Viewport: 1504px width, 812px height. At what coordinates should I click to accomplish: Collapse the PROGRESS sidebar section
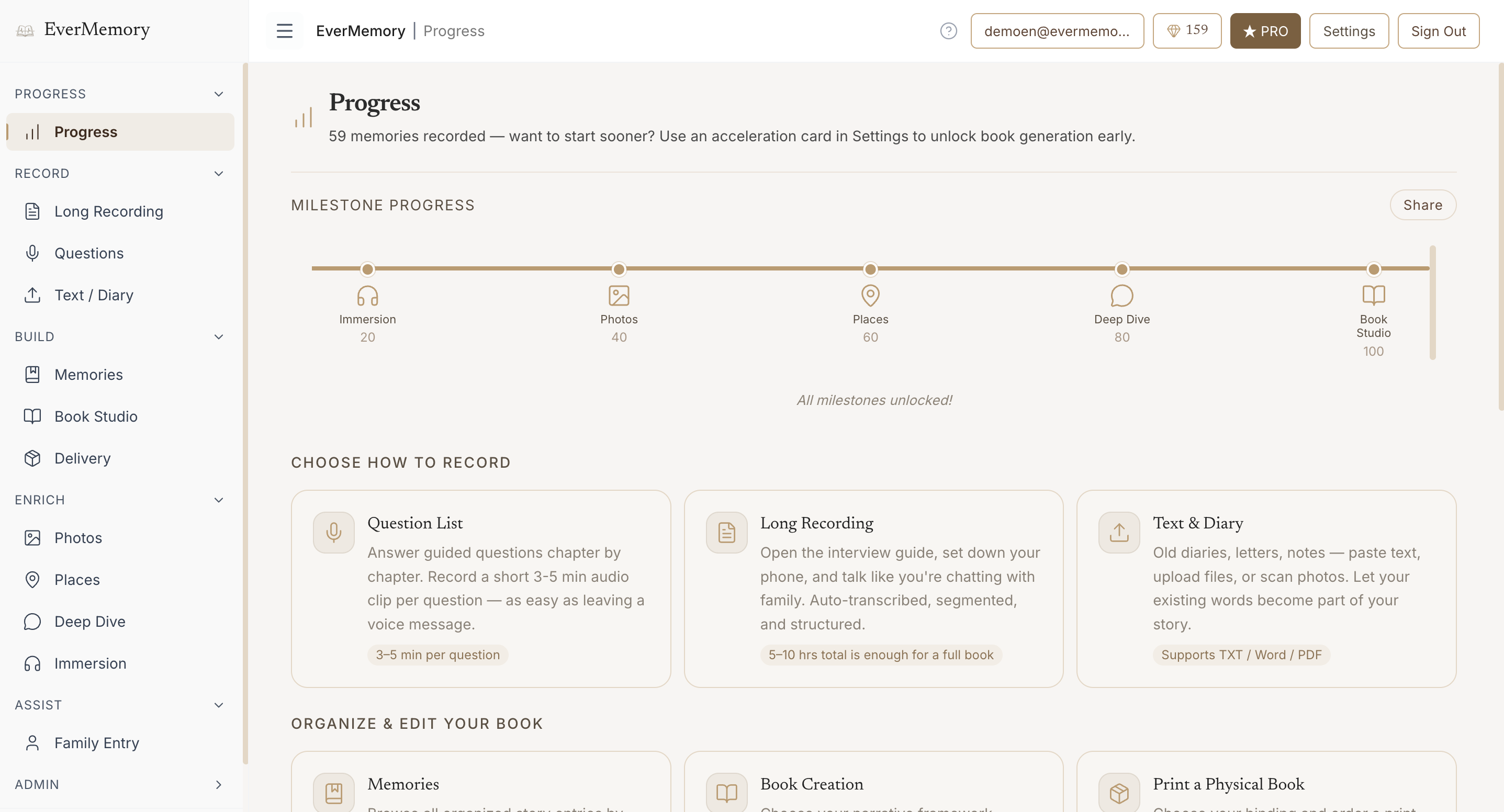(x=218, y=94)
